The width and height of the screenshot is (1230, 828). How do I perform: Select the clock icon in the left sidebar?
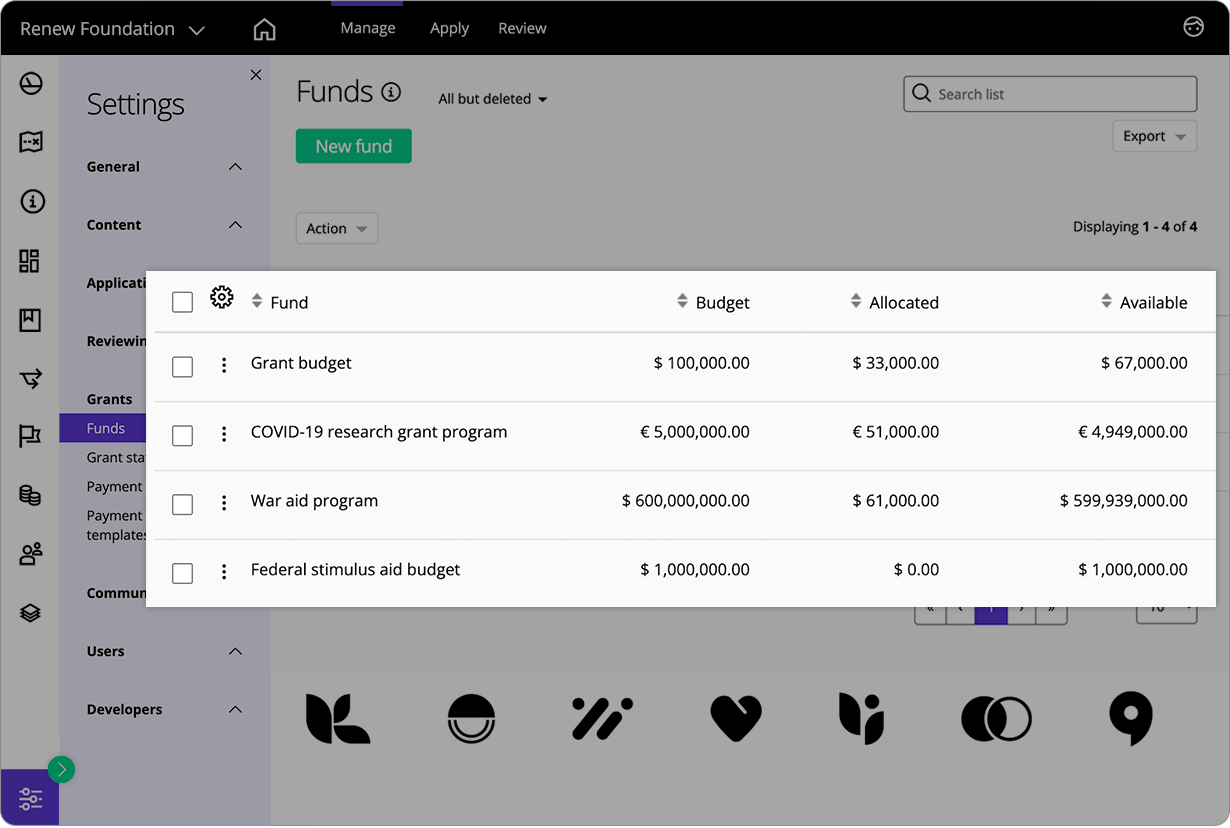31,84
